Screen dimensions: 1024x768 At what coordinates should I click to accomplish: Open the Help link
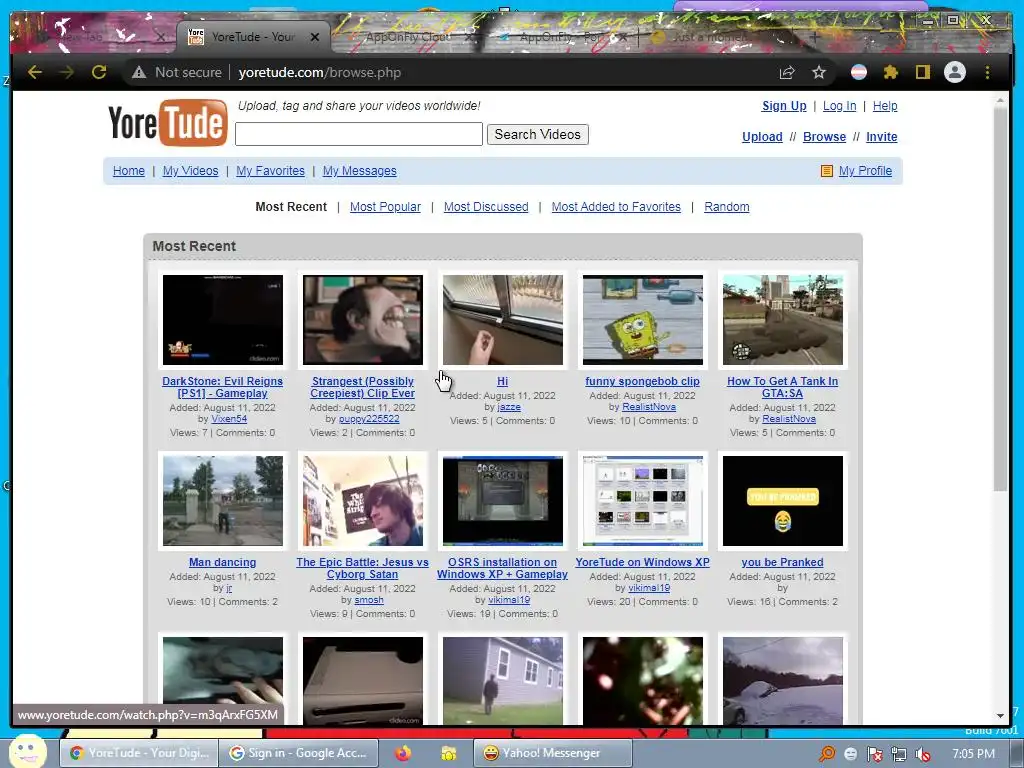click(x=885, y=106)
